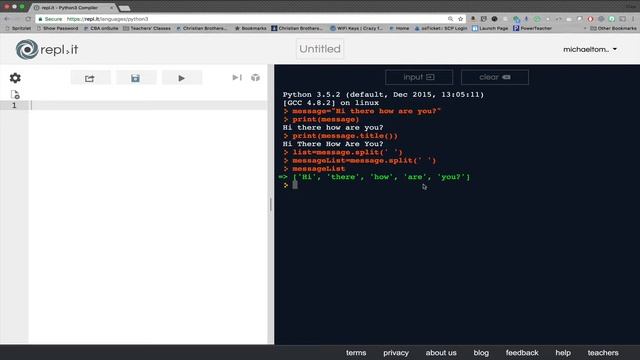Click the panel divider handle between editor and console
Image resolution: width=640 pixels, height=360 pixels.
[x=271, y=204]
